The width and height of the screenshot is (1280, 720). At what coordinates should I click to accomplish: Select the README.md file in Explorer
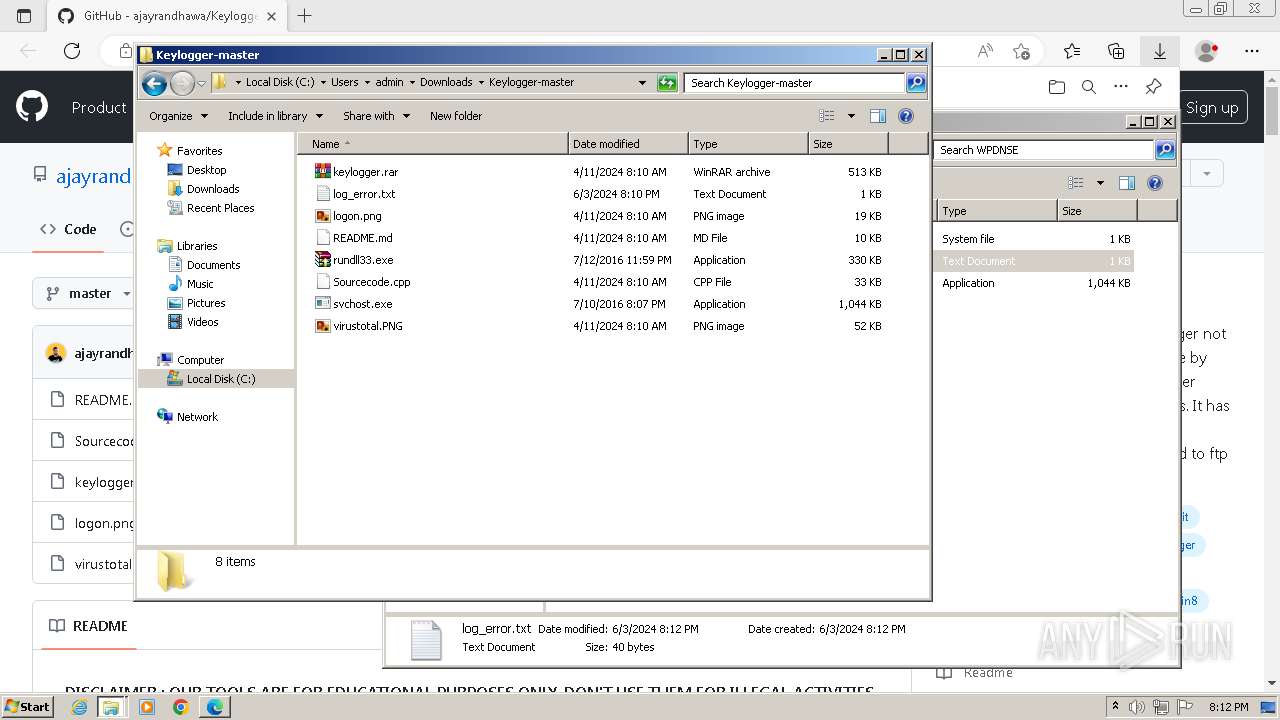362,238
